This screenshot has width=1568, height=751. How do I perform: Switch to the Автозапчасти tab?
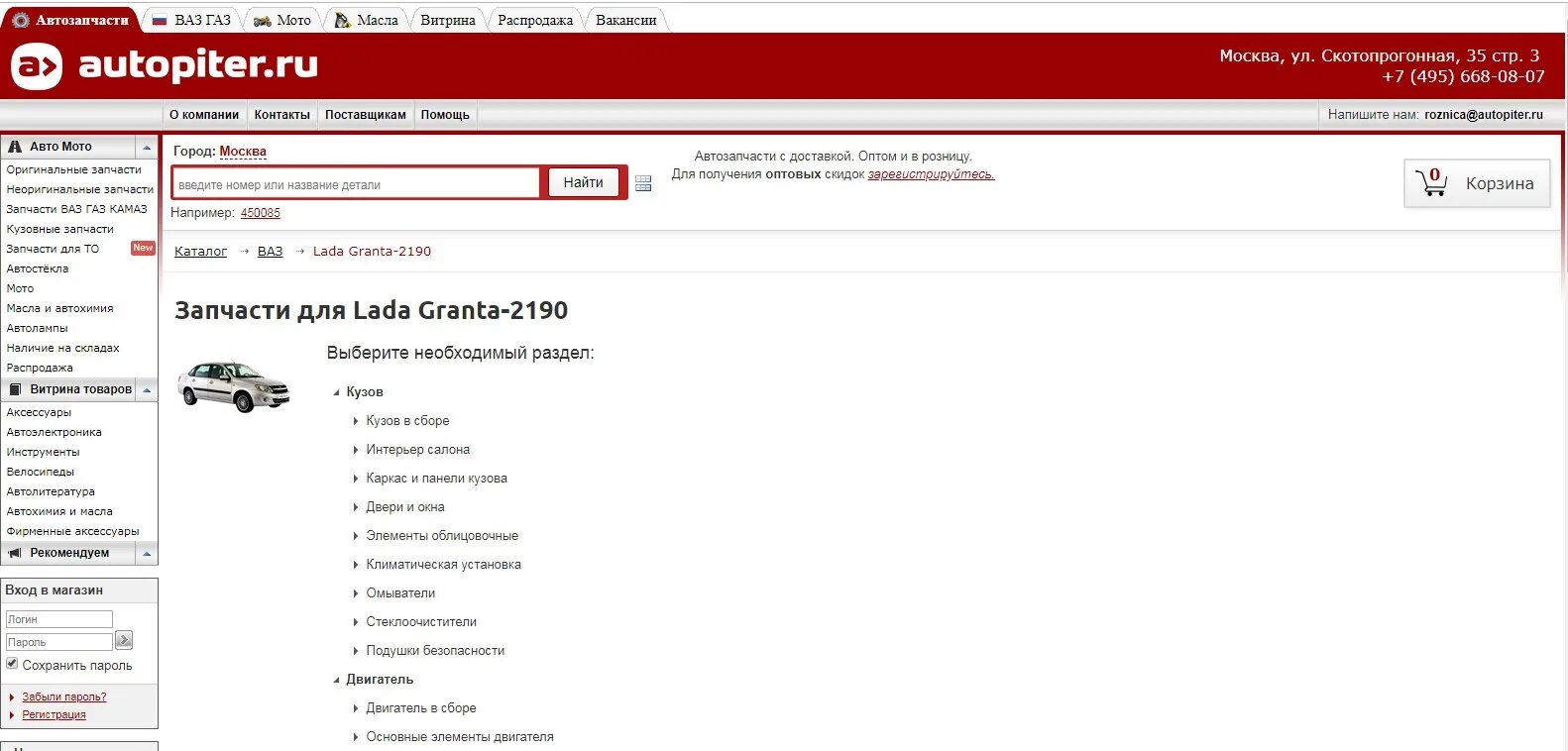70,20
